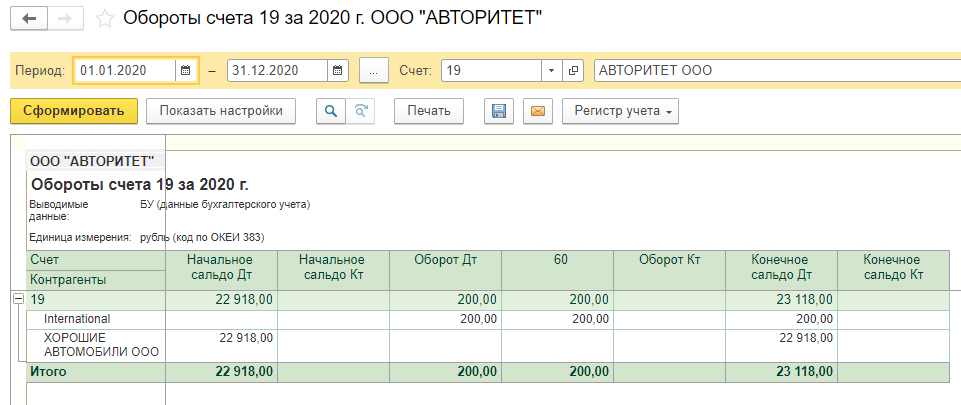
Task: Add report to favorites with star
Action: pos(104,19)
